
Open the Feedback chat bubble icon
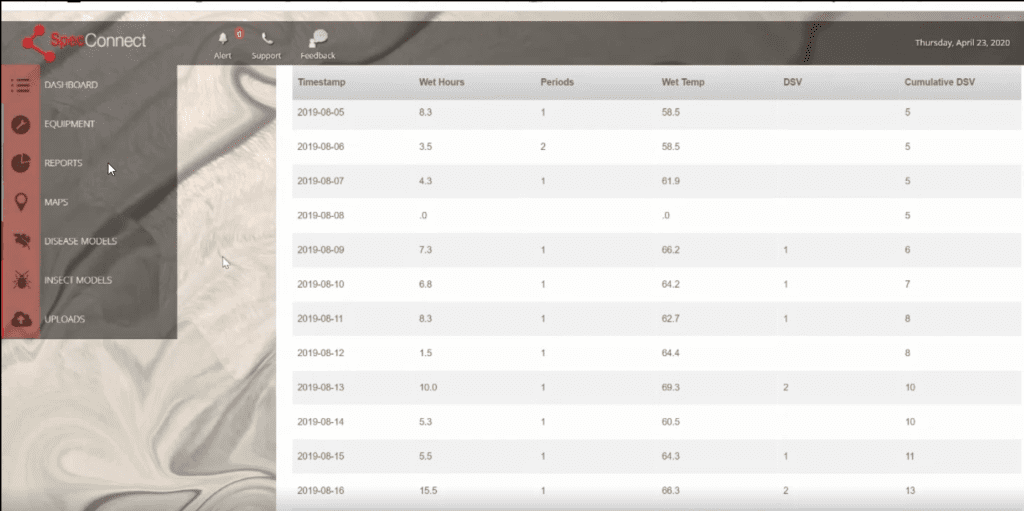click(x=318, y=38)
